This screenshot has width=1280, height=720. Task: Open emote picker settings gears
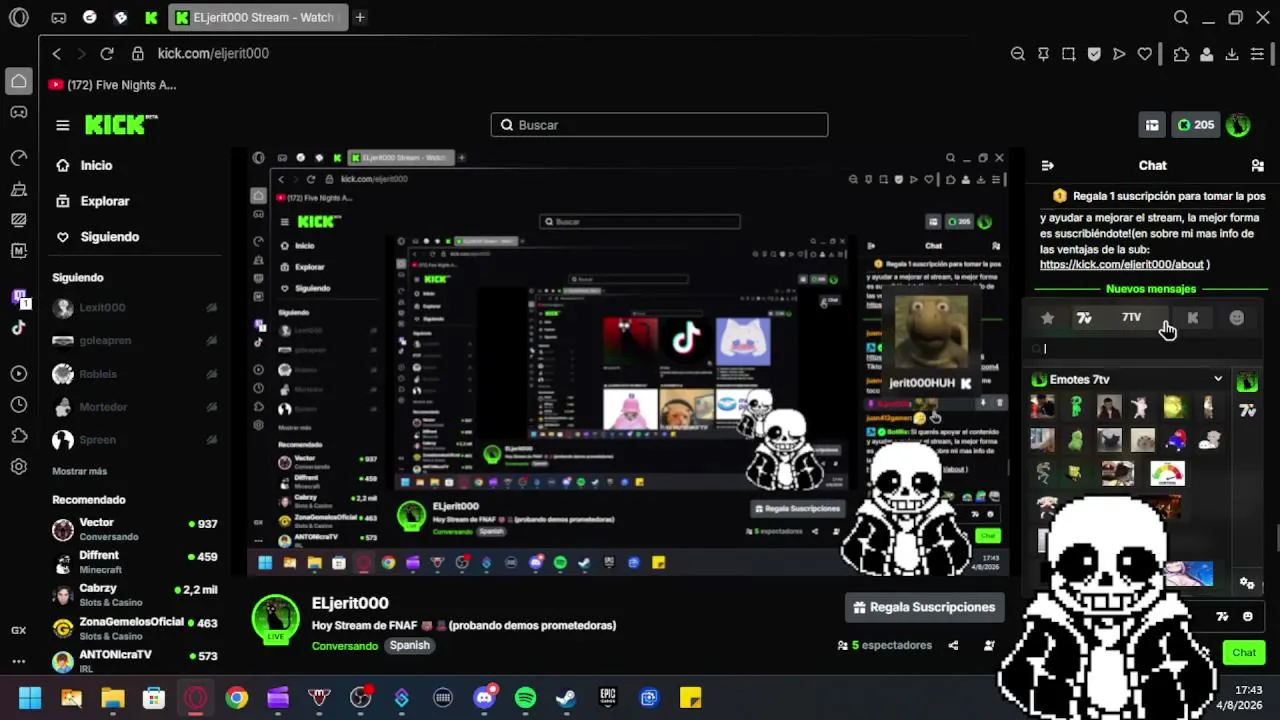(1247, 582)
